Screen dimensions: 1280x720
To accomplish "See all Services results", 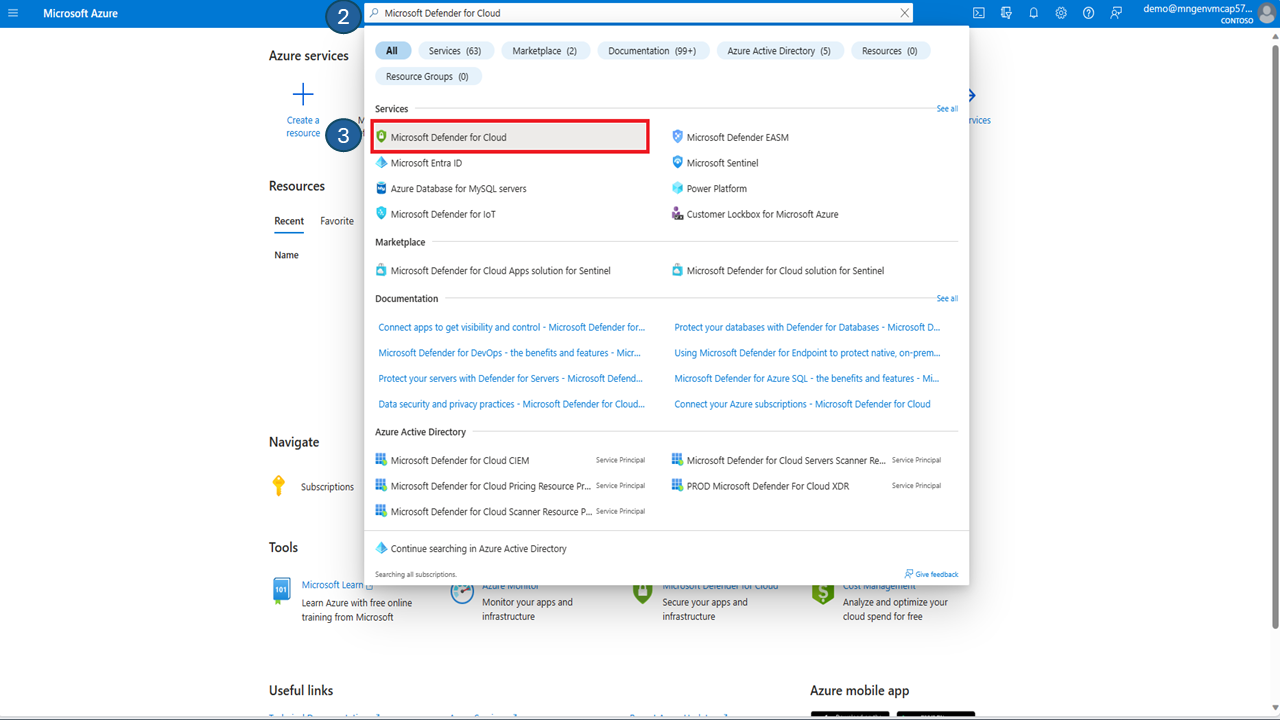I will click(947, 109).
